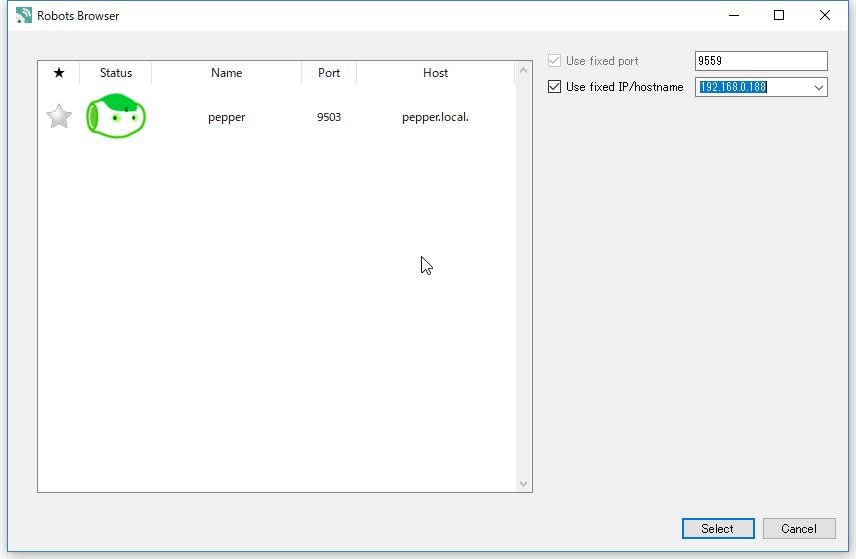Sort list by Host column header
The height and width of the screenshot is (559, 856).
[436, 73]
